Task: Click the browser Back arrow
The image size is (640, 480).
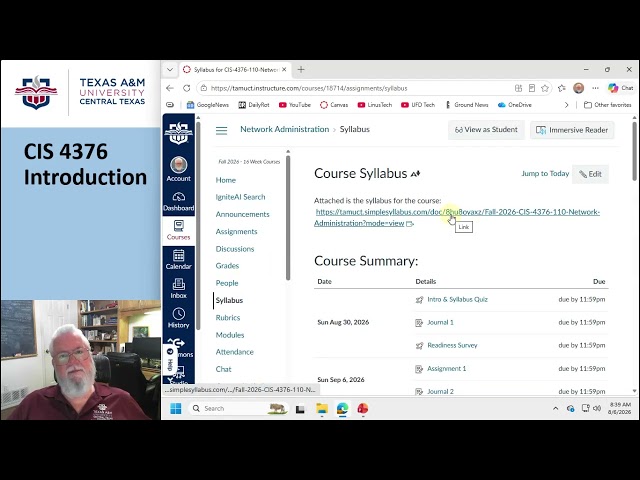Action: (x=170, y=88)
